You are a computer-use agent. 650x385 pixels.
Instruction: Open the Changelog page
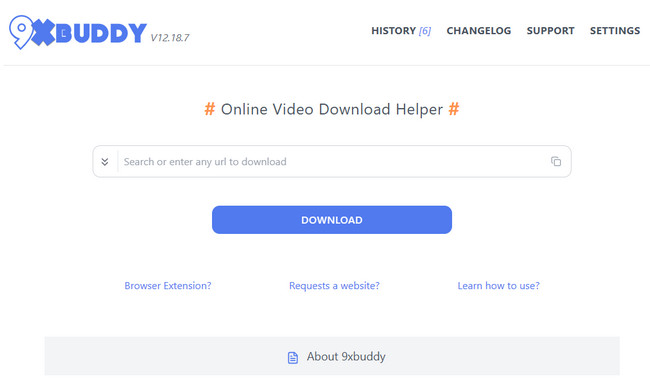coord(478,31)
